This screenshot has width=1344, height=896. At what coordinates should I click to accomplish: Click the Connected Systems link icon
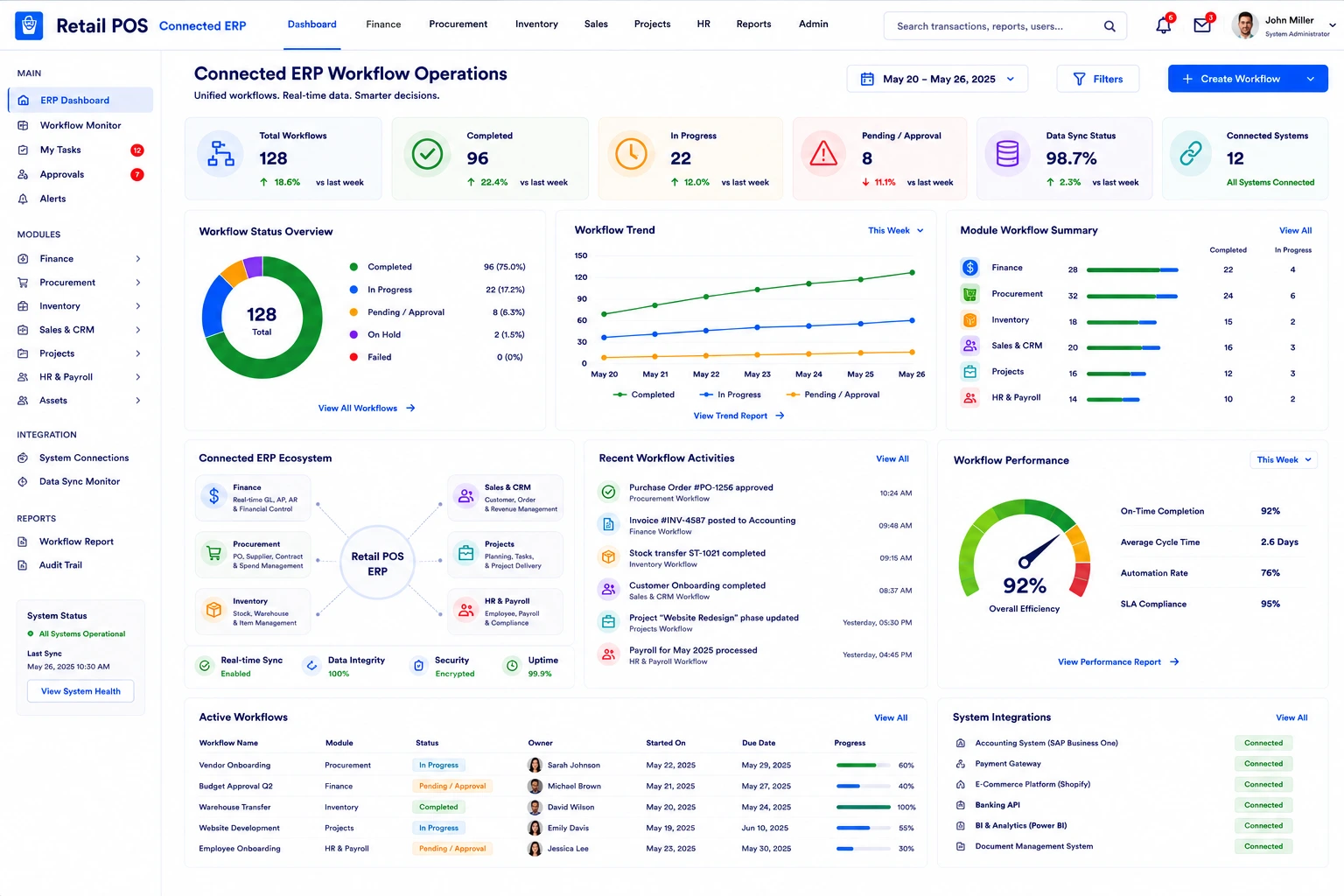1191,154
